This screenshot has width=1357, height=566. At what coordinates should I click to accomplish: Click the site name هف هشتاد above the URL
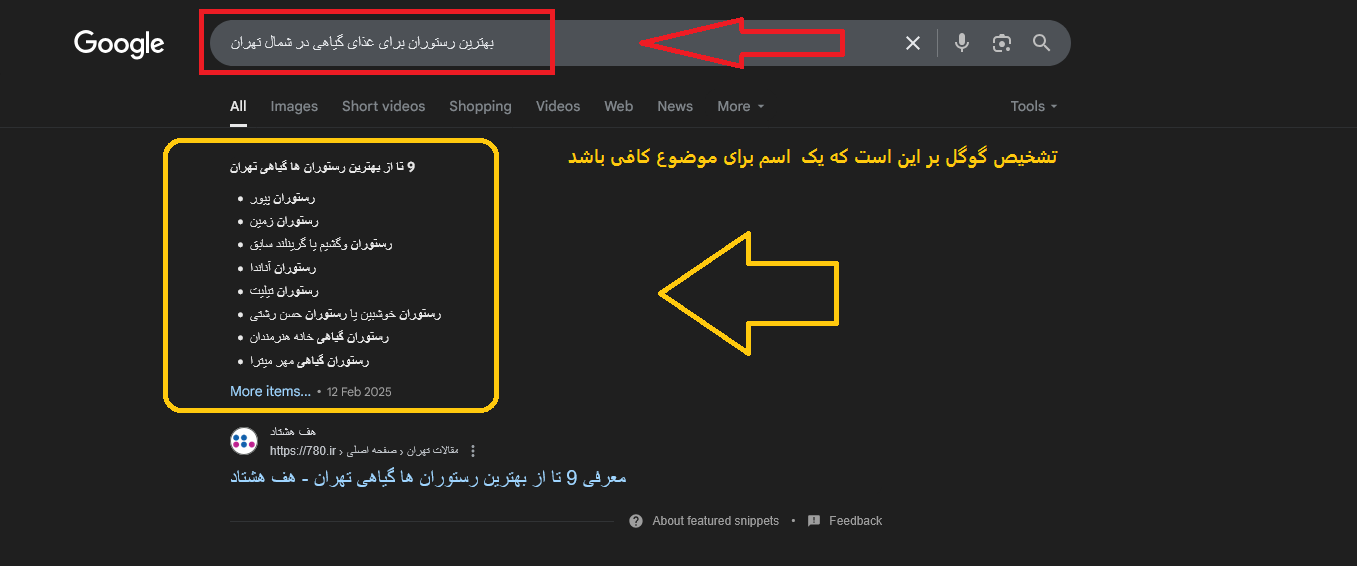pyautogui.click(x=293, y=431)
